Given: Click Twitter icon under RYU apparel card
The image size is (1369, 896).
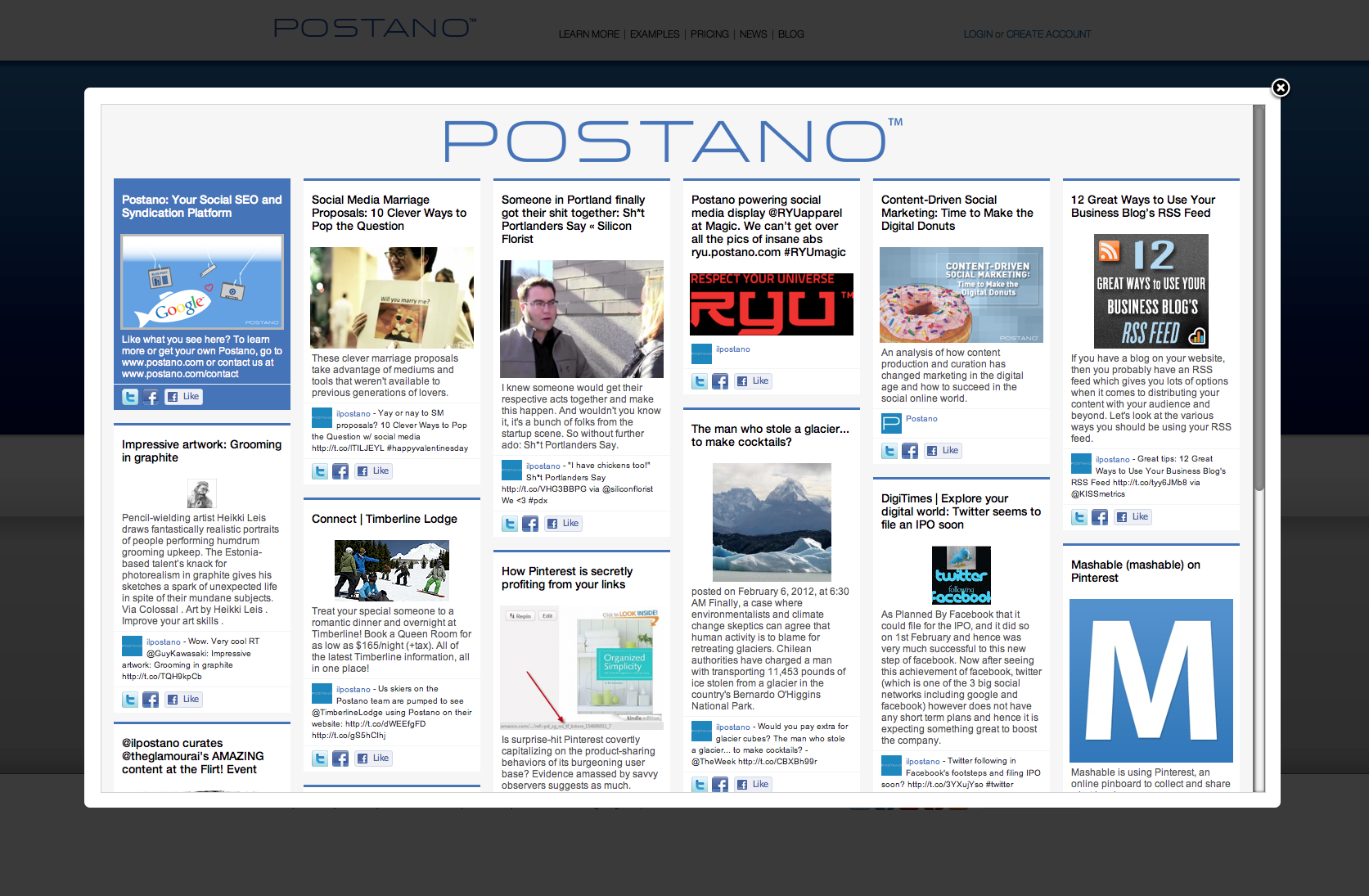Looking at the screenshot, I should (700, 381).
